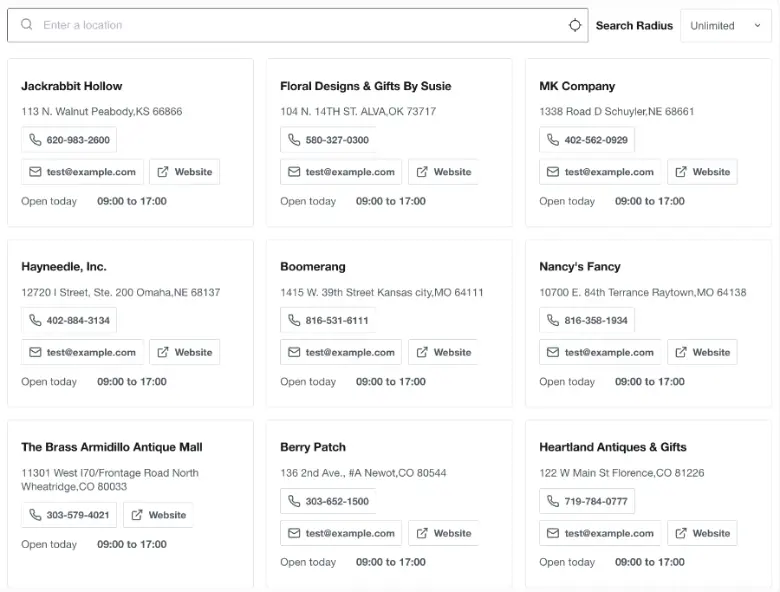The width and height of the screenshot is (780, 592).
Task: Email Nancy's Fancy
Action: [600, 352]
